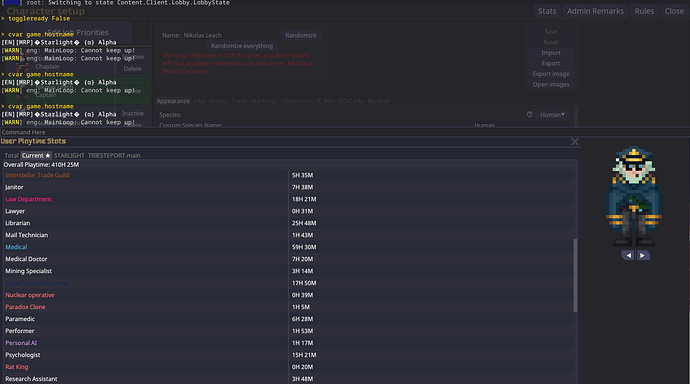Click the 18H 21M playtime value

pos(304,199)
